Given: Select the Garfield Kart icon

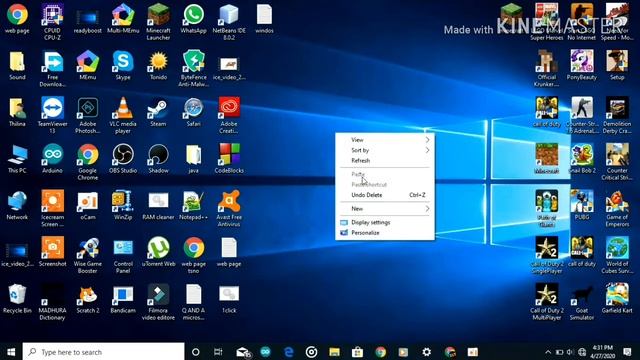Looking at the screenshot, I should [617, 298].
